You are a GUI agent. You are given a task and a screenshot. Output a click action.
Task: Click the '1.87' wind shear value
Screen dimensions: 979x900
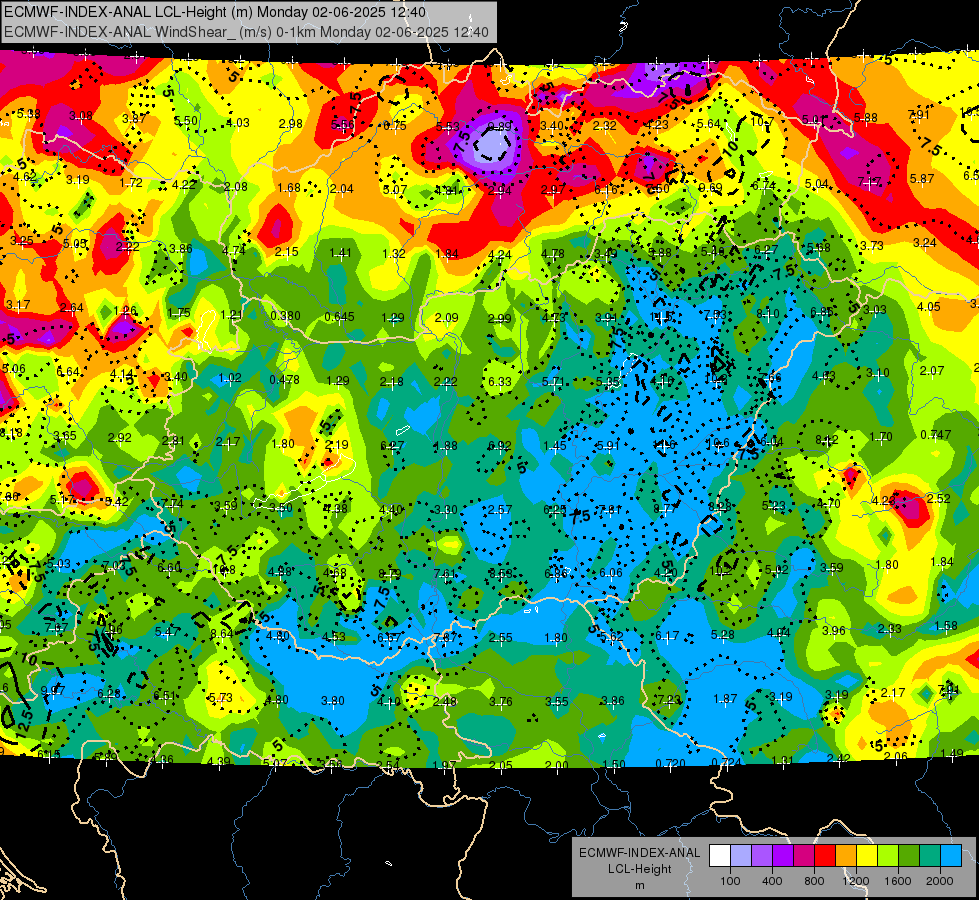click(725, 699)
